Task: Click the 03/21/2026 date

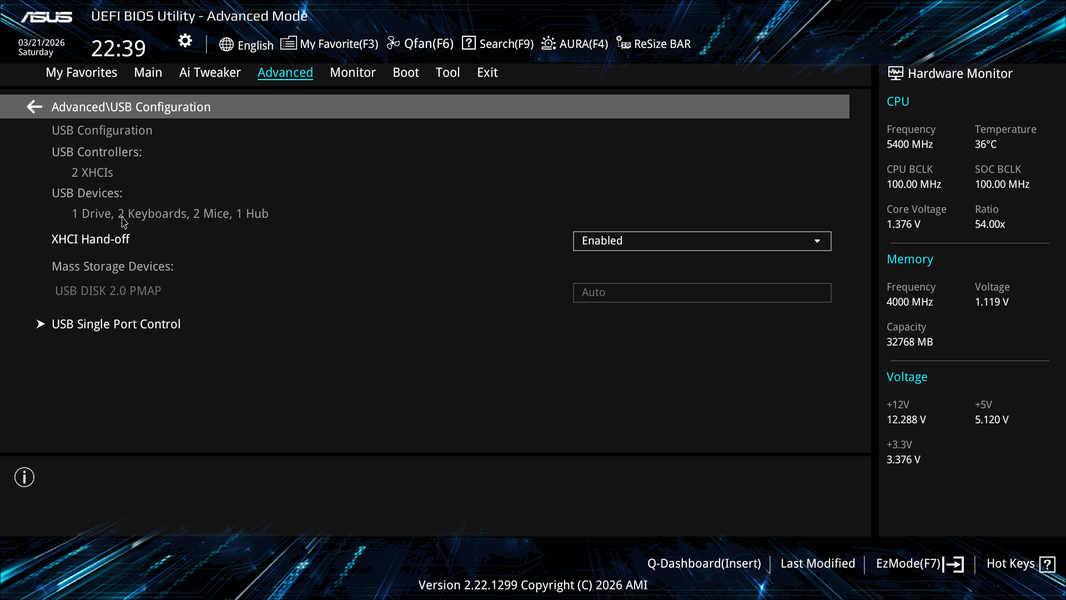Action: [41, 42]
